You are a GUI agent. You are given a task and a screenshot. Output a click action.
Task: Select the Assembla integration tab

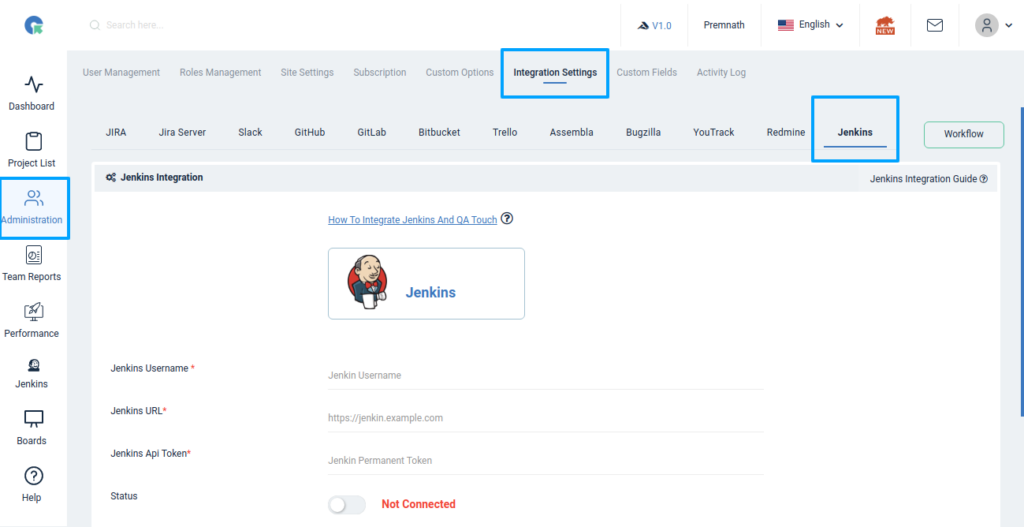coord(571,132)
